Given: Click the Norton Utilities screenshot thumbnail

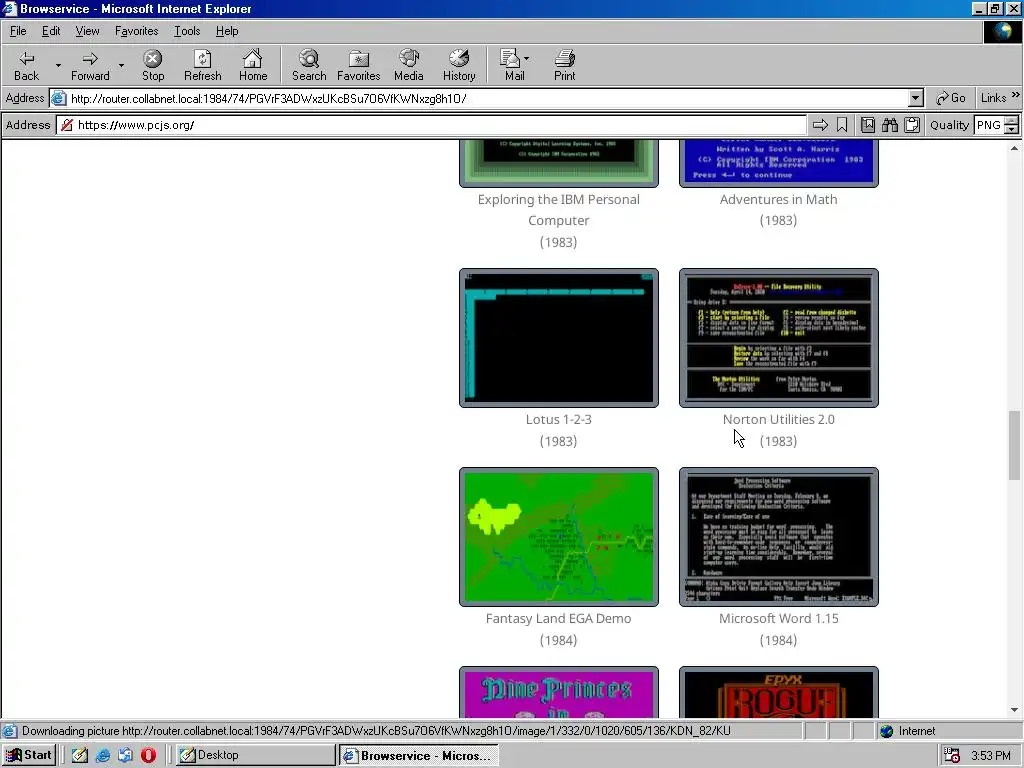Looking at the screenshot, I should pos(778,338).
